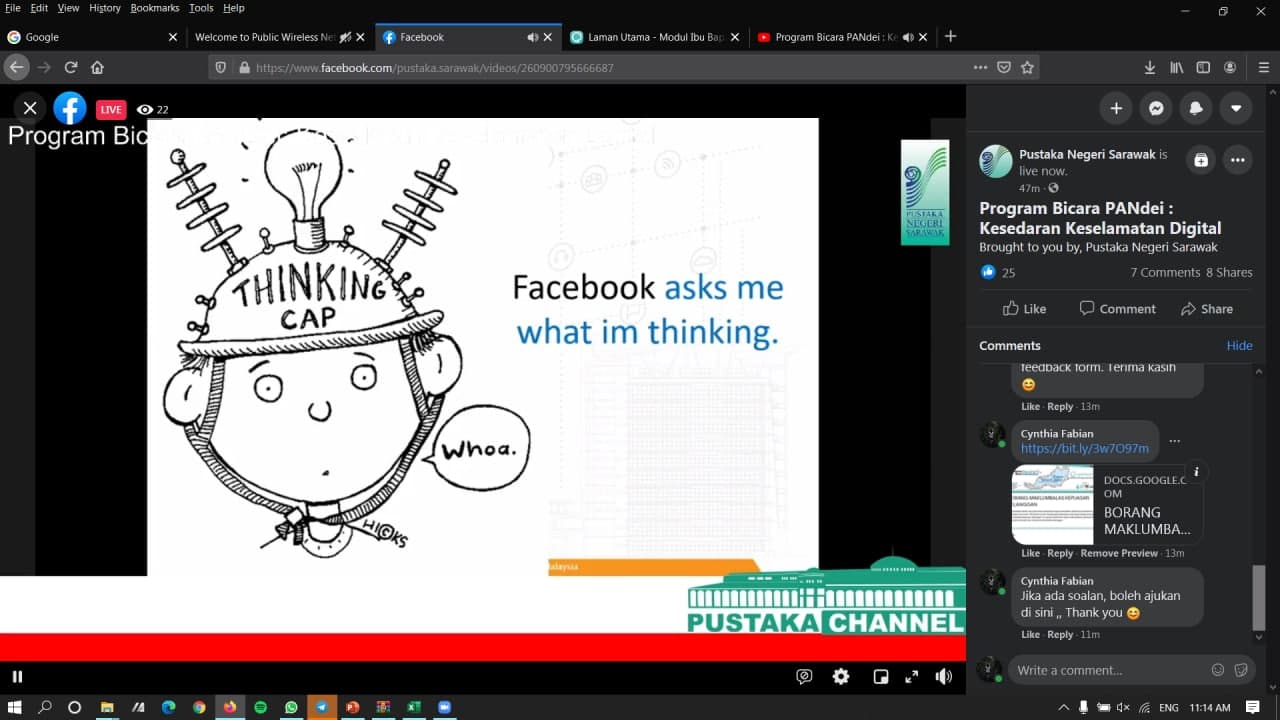This screenshot has width=1280, height=720.
Task: Mute audio on the YouTube tab
Action: click(908, 37)
